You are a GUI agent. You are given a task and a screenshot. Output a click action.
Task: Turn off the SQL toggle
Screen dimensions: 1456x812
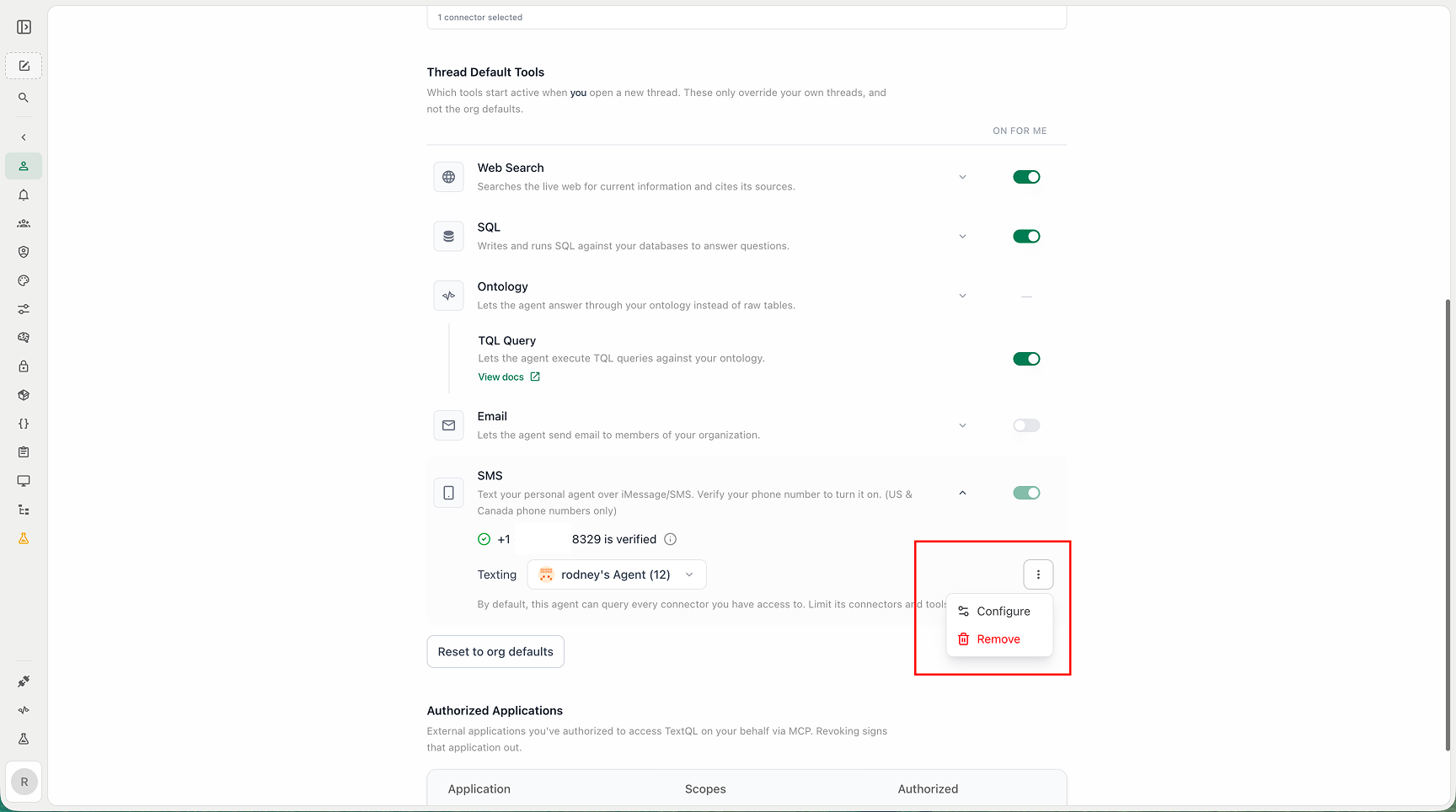[1026, 237]
